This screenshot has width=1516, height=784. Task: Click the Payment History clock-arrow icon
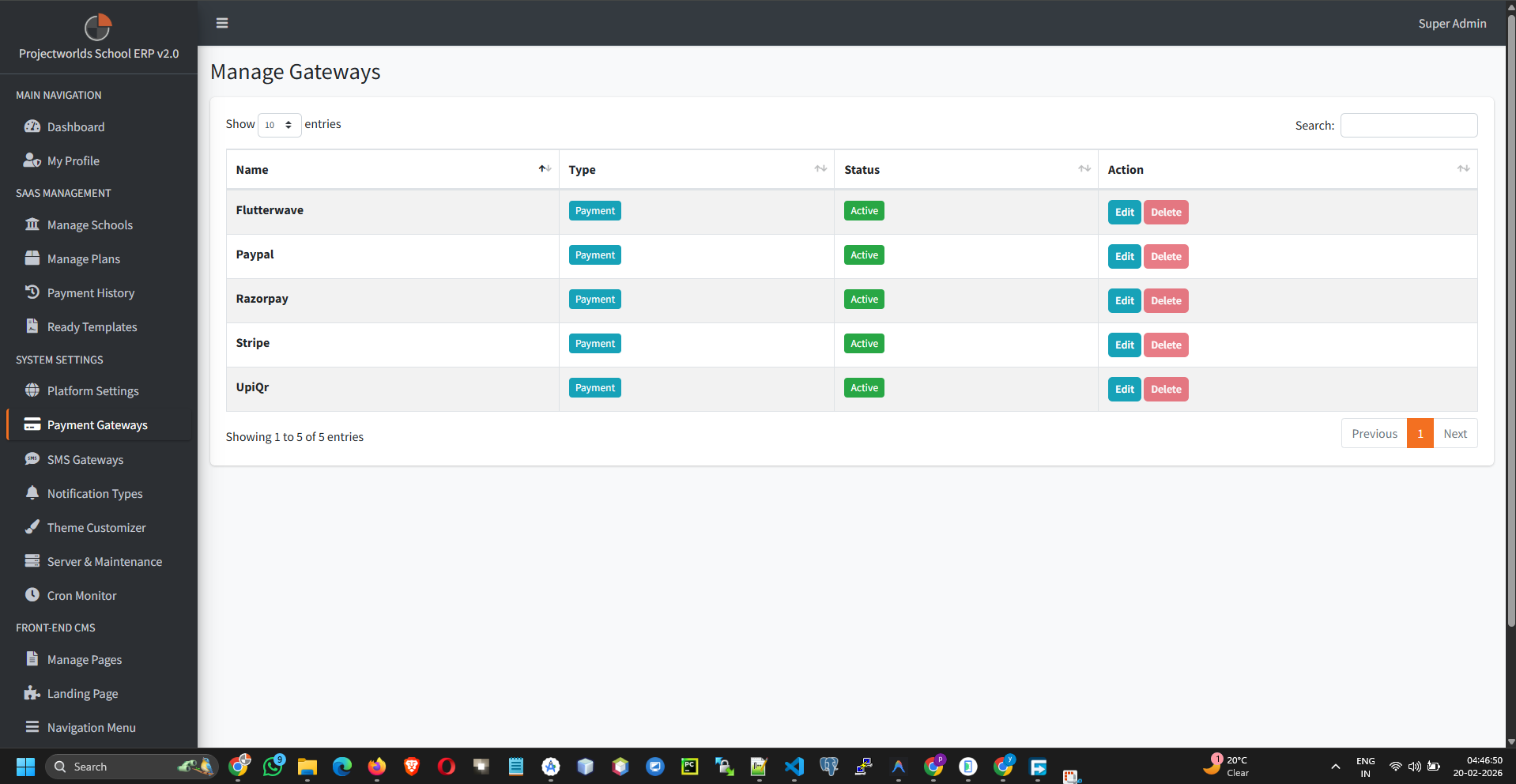[x=32, y=292]
